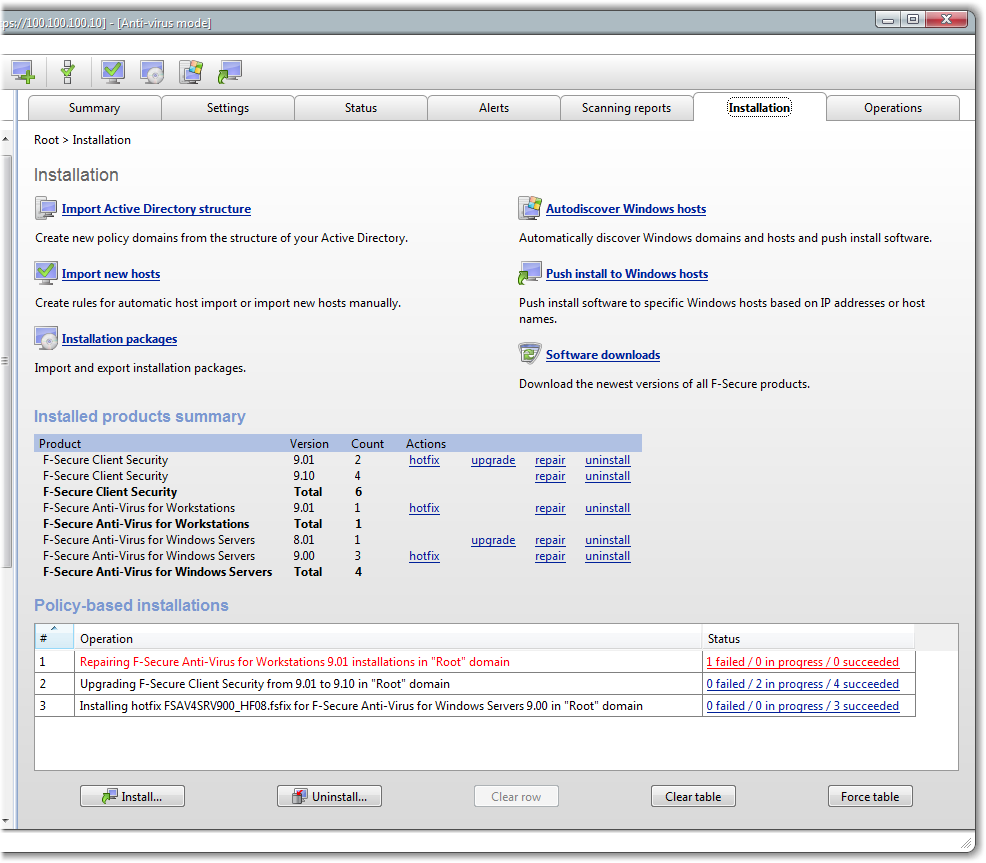The image size is (986, 863).
Task: Open status '0 failed / 2 in progress / 4 succeeded'
Action: tap(802, 684)
